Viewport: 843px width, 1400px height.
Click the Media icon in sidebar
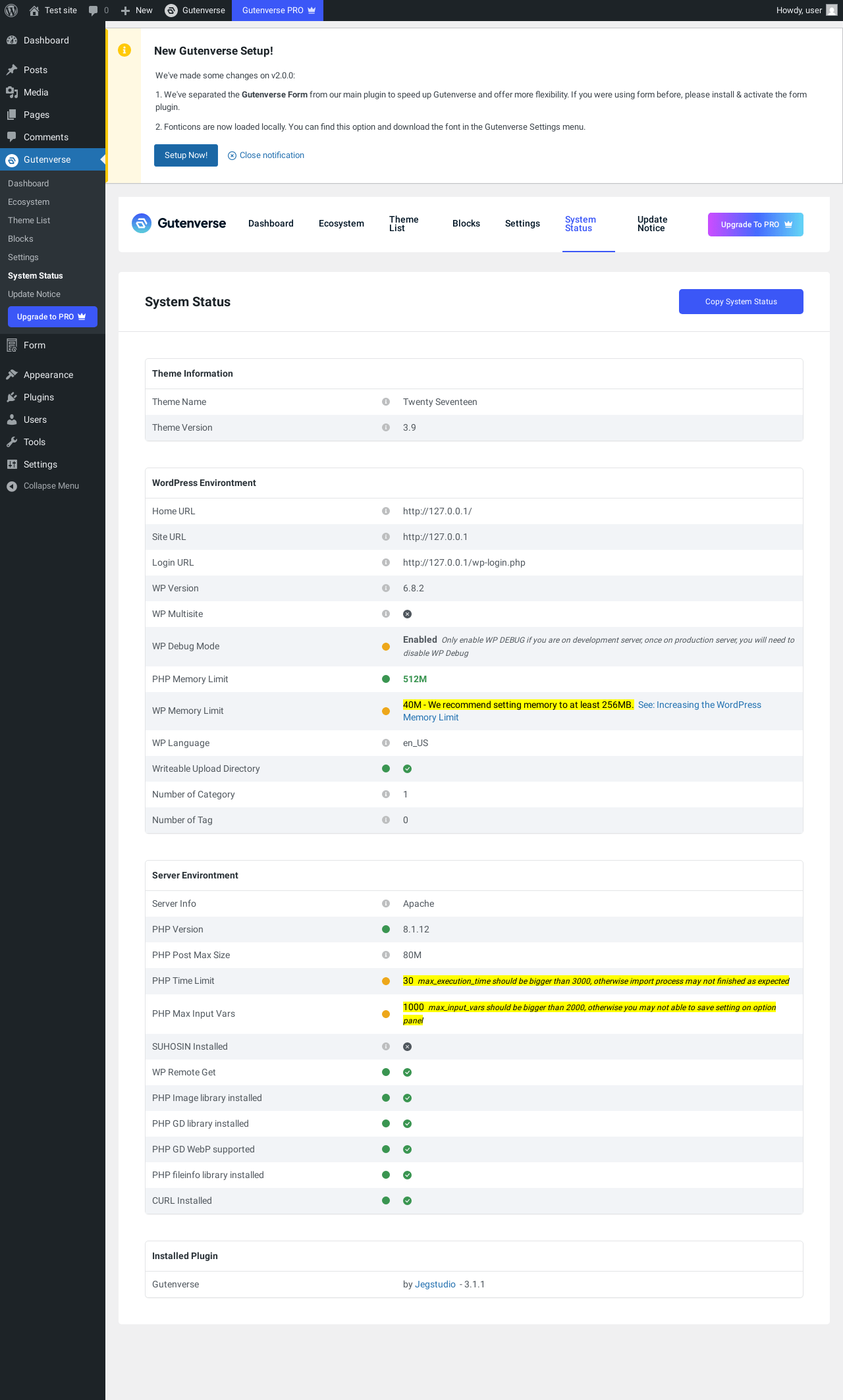(x=12, y=92)
